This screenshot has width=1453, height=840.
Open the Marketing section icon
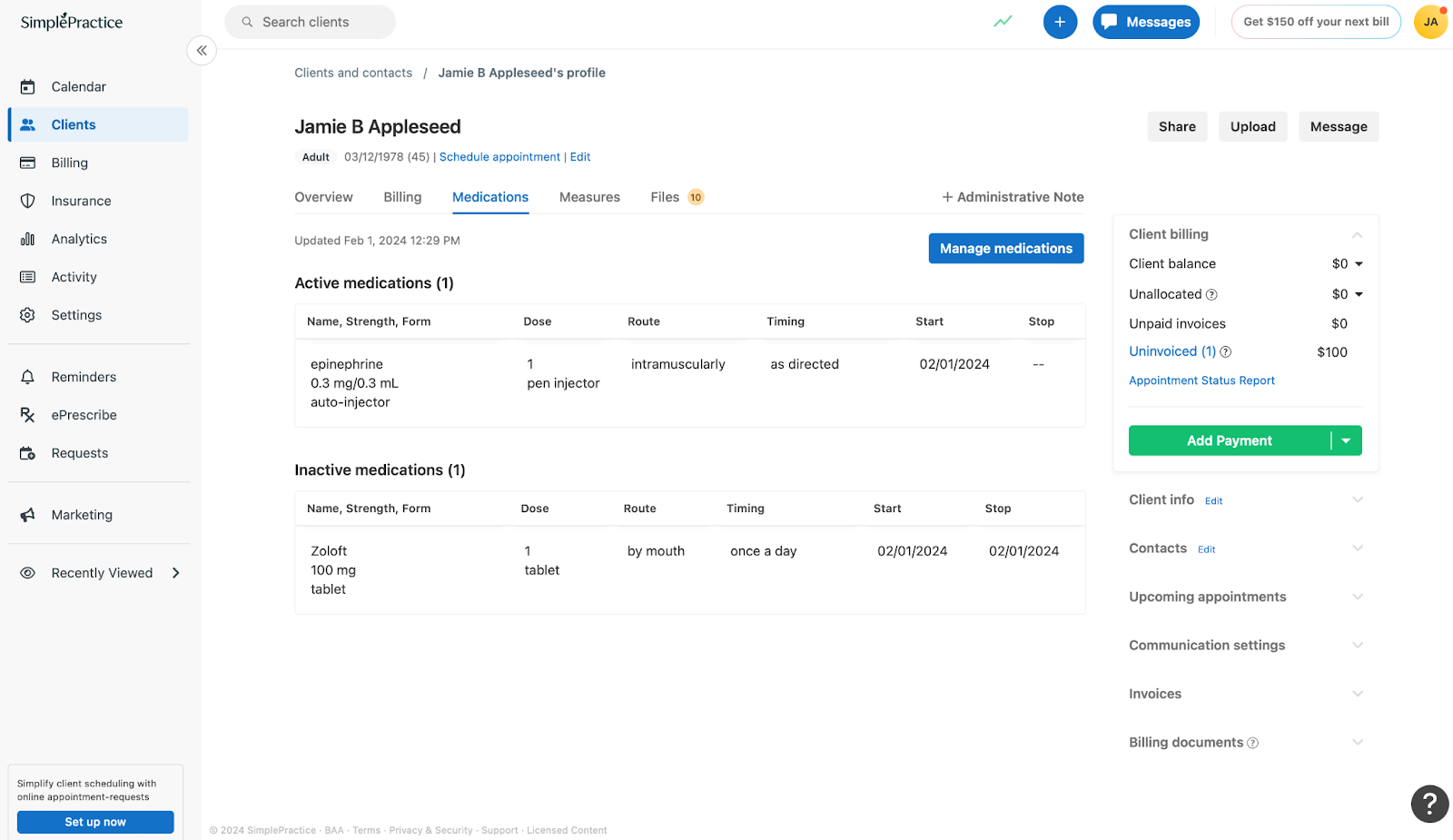point(28,514)
